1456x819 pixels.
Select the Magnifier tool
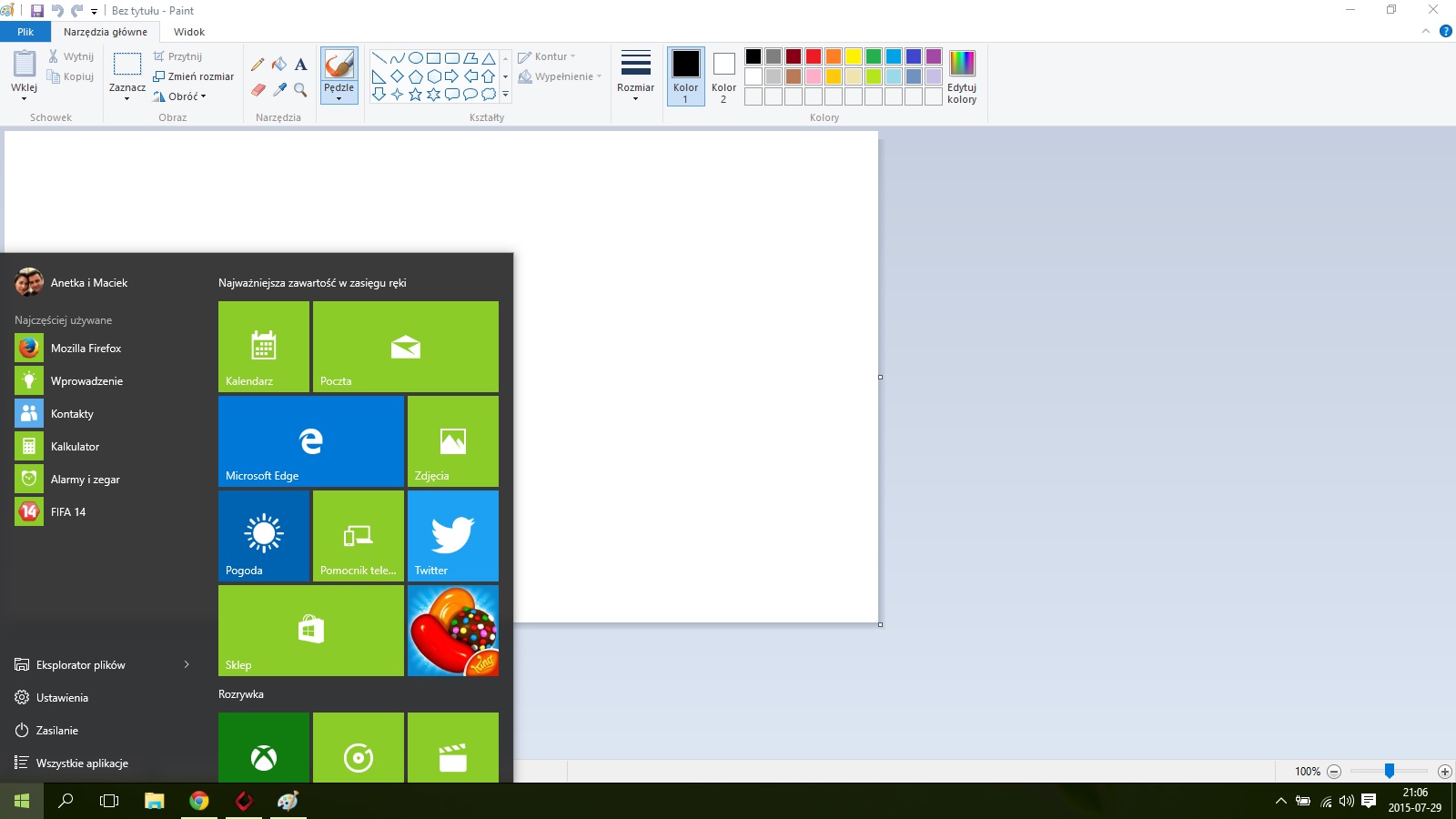pos(300,90)
